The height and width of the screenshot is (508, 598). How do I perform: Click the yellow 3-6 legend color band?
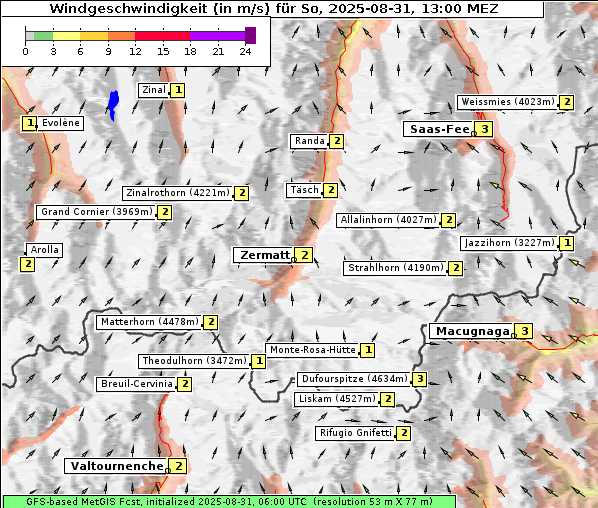(66, 36)
